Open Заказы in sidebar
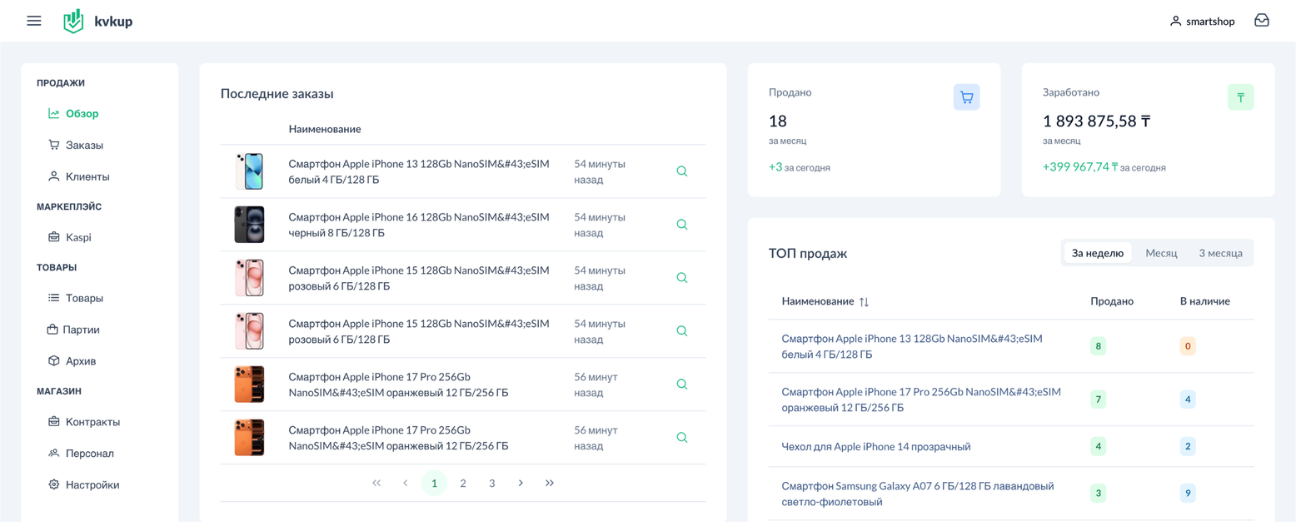 click(84, 145)
